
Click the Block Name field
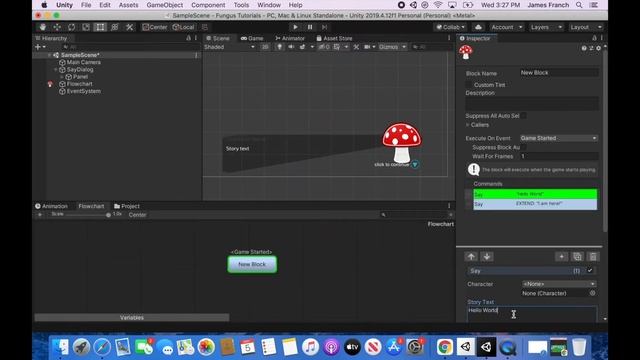(x=559, y=73)
